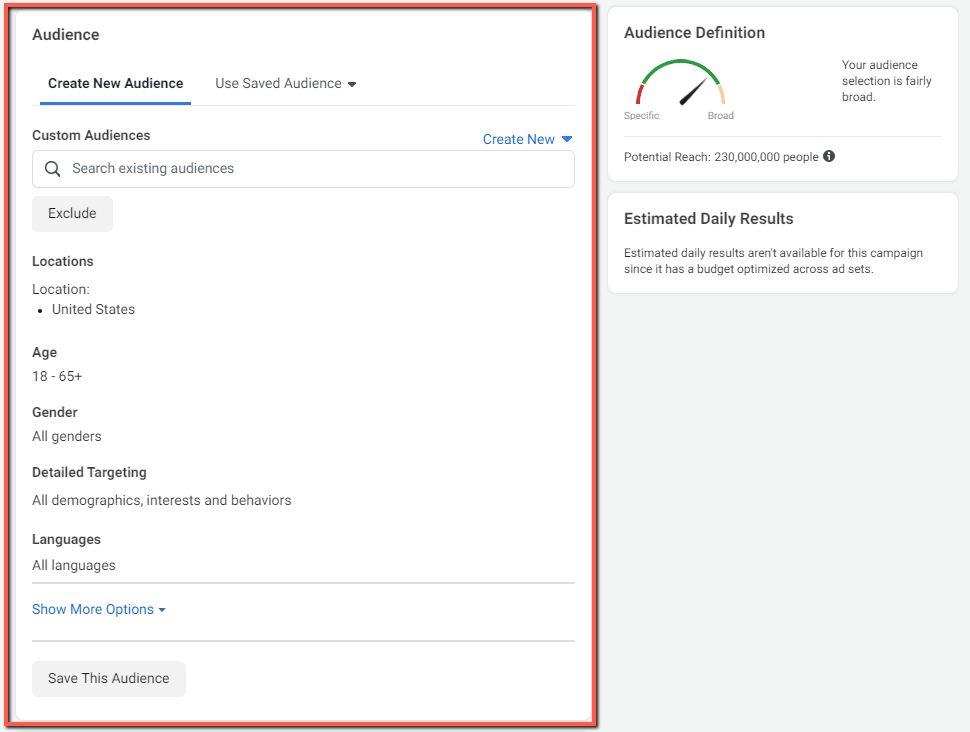Click the Potential Reach info icon

pos(829,157)
